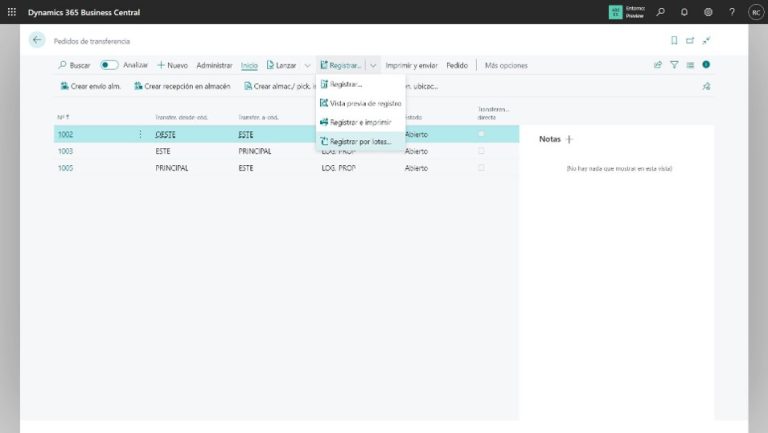Open the settings gear
The image size is (768, 433).
click(x=708, y=12)
